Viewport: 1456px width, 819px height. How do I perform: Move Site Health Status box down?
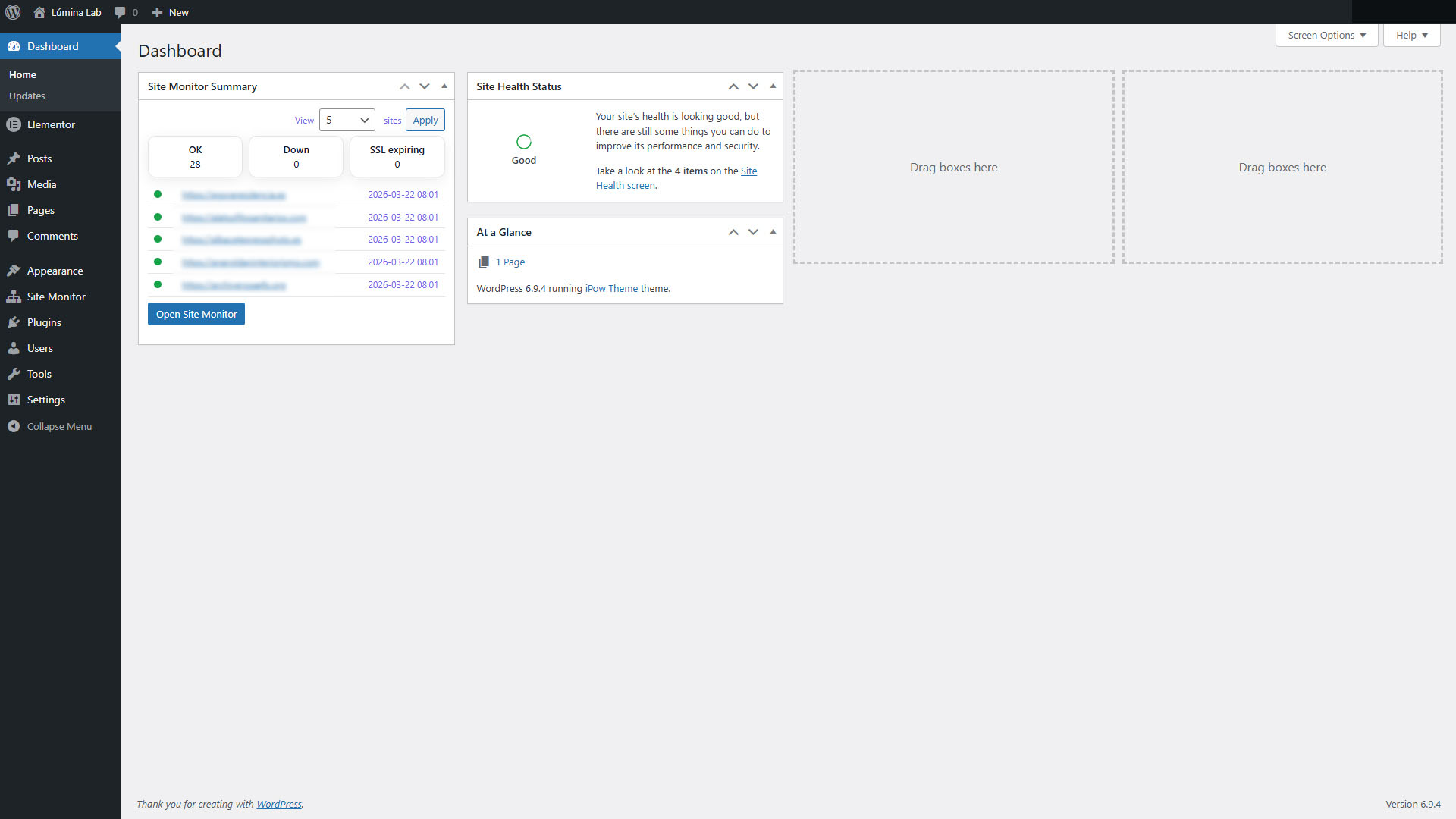pyautogui.click(x=753, y=86)
